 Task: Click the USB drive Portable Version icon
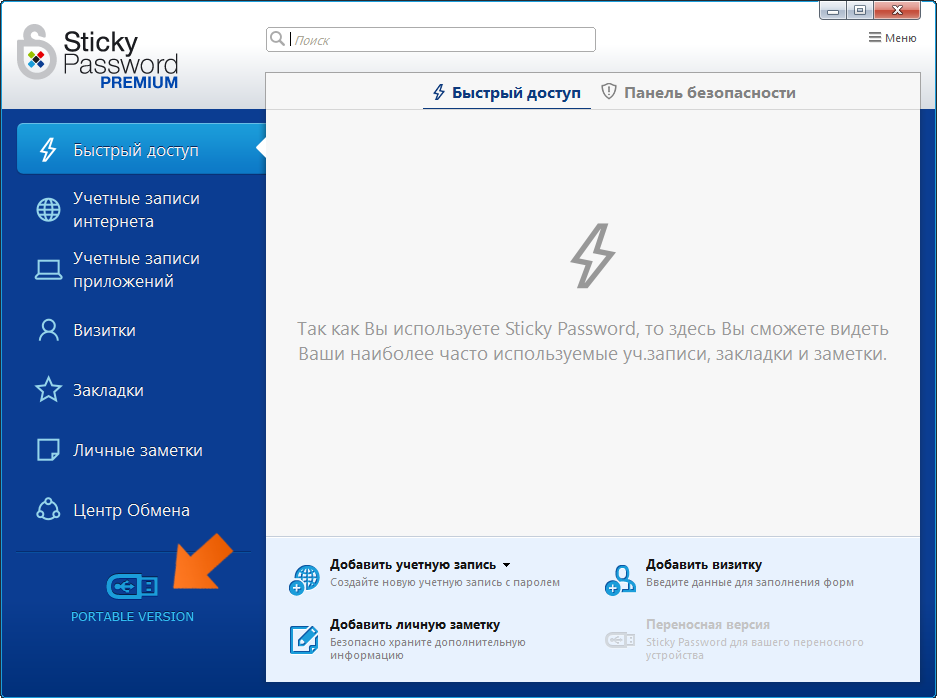[132, 586]
